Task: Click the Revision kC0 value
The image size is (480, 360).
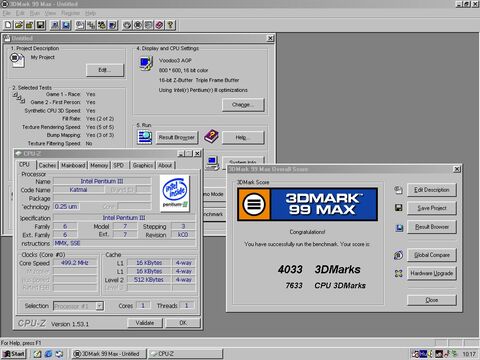Action: [183, 235]
